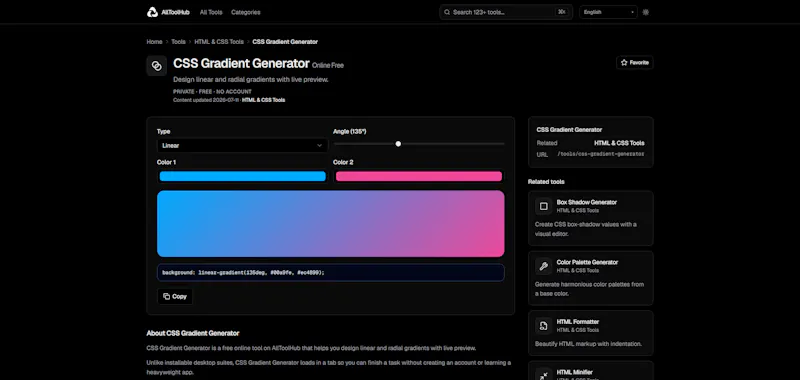Open the Color Palette Generator card title

[587, 262]
